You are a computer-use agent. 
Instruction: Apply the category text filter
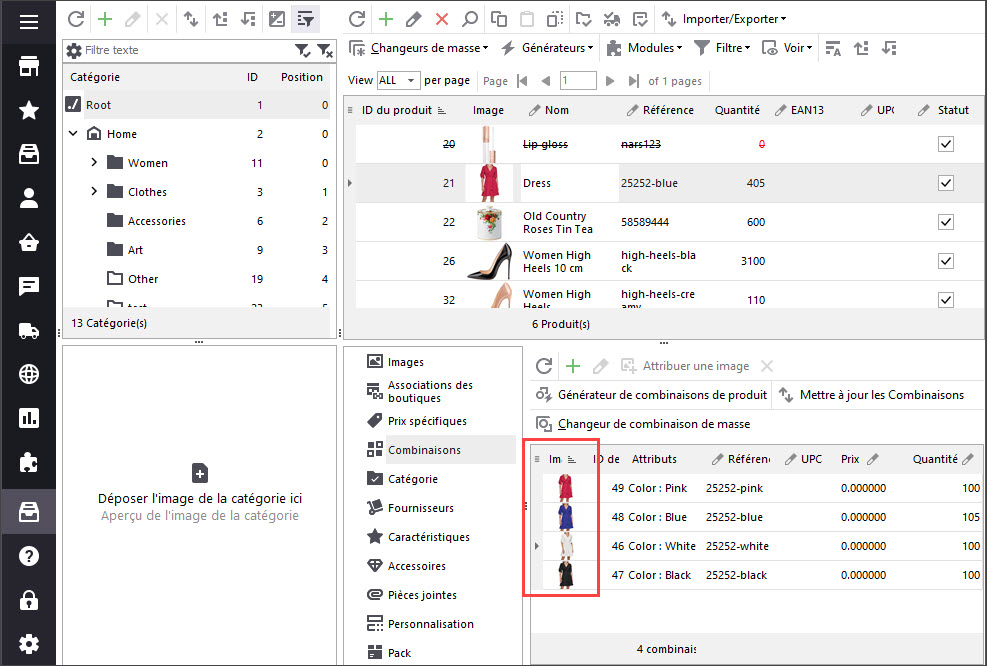[303, 50]
